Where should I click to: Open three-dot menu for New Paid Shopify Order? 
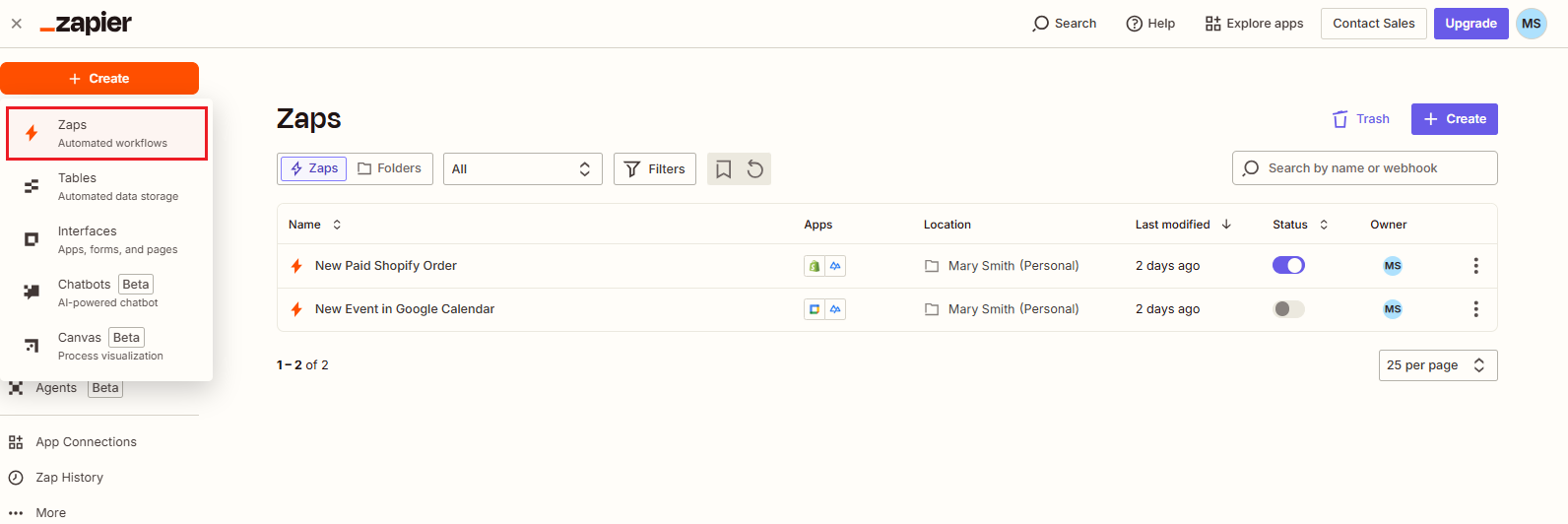[1475, 266]
